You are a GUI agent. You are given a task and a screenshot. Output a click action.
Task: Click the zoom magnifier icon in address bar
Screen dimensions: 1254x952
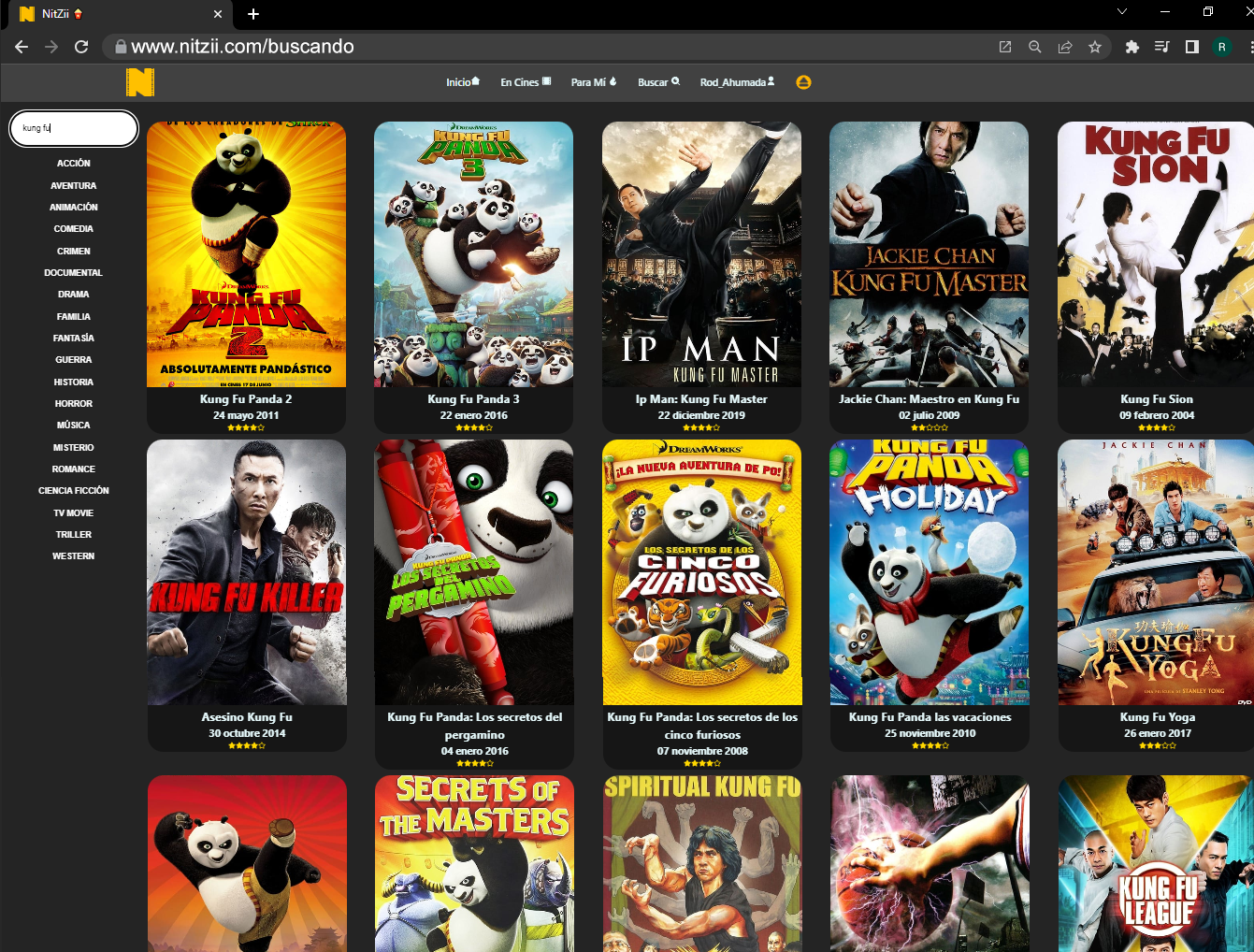point(1034,47)
